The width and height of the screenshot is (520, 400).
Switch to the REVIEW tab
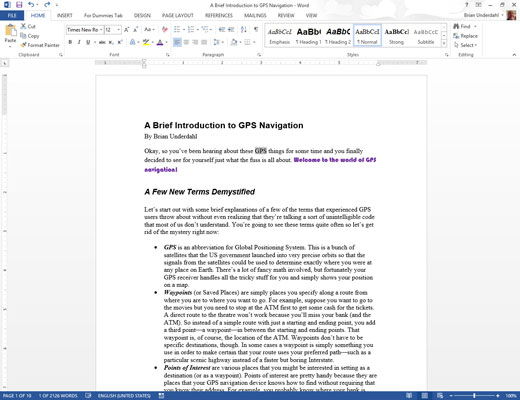(286, 15)
